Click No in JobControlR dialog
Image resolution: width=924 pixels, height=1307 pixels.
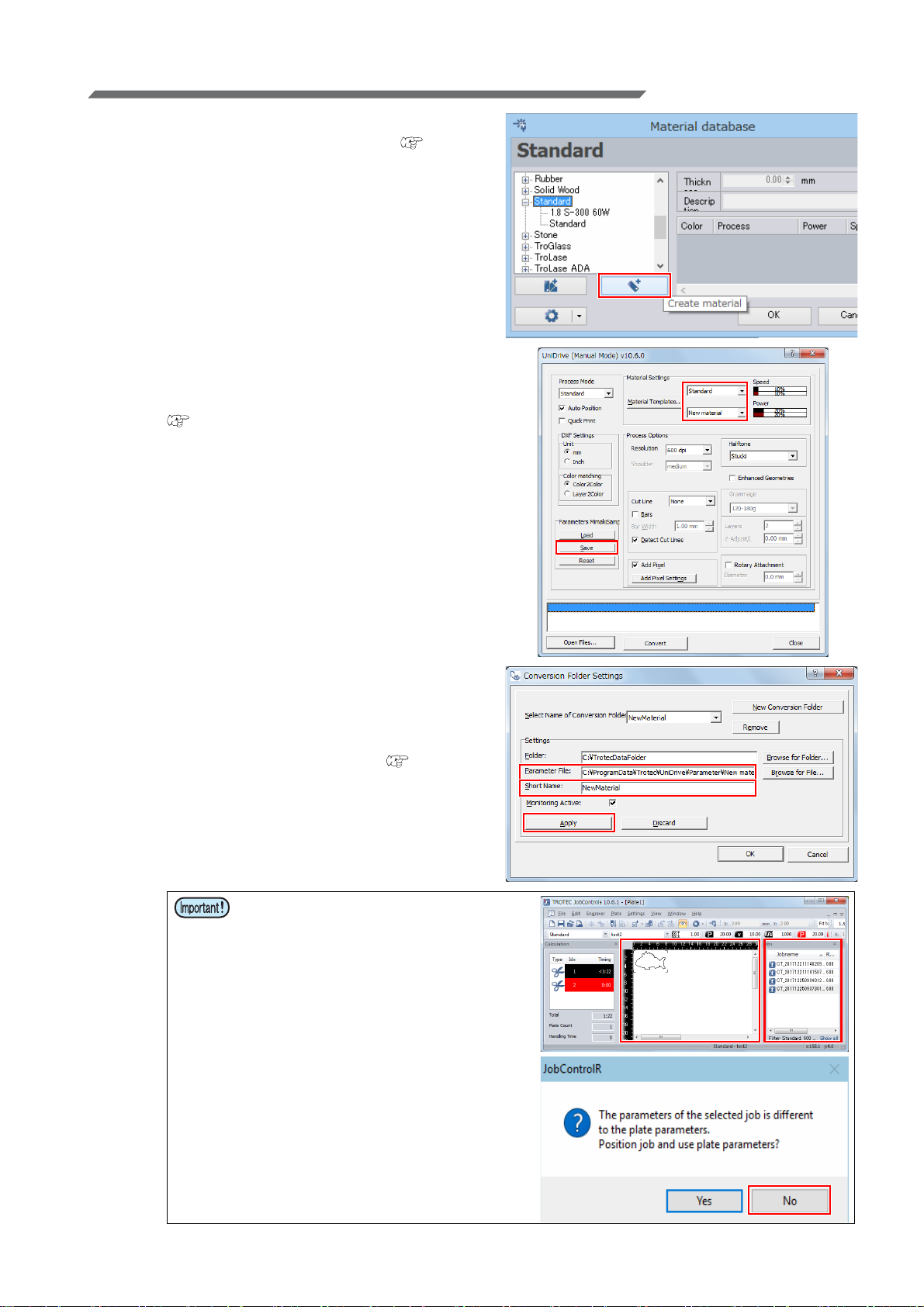789,1200
